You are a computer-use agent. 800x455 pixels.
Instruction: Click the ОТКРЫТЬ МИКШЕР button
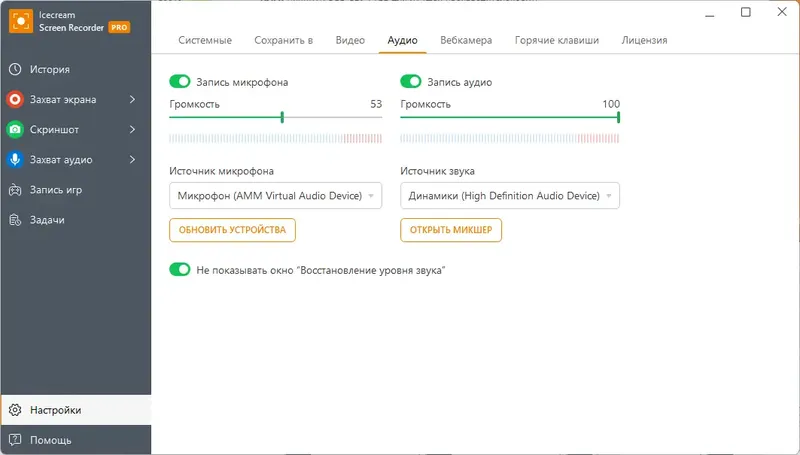point(451,230)
